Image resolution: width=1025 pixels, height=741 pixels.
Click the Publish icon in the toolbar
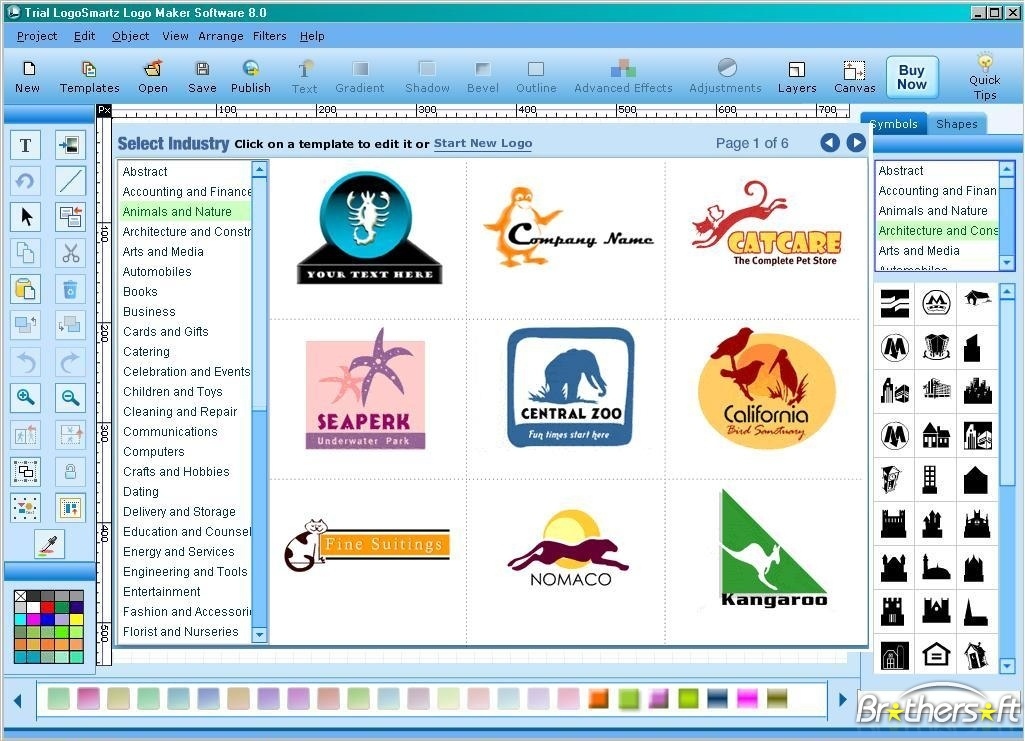(250, 70)
